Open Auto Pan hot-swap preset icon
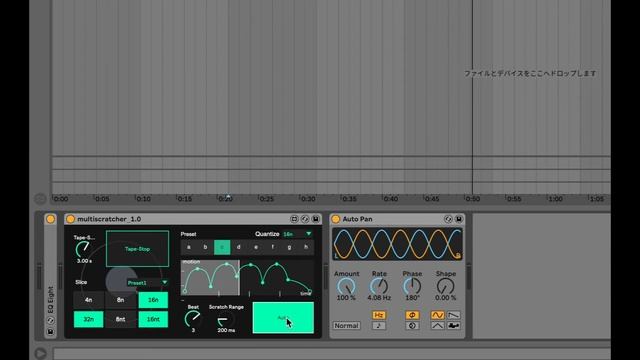The width and height of the screenshot is (640, 360). point(448,219)
